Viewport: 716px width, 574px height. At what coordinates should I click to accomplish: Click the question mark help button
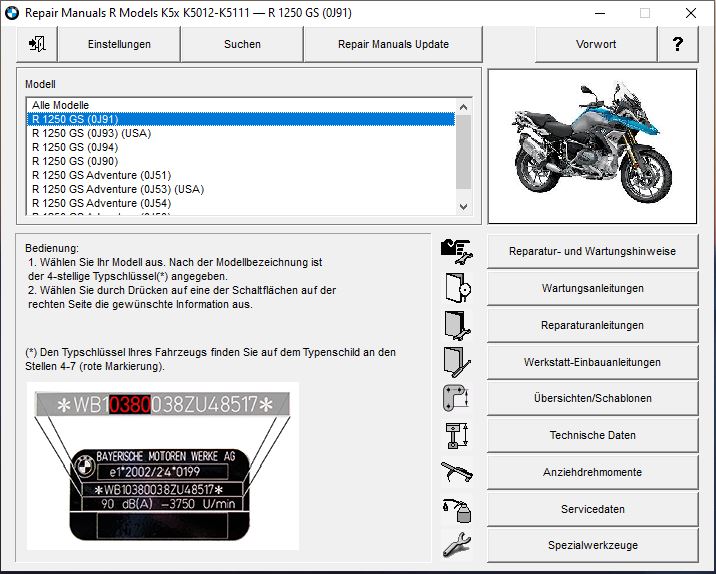click(678, 44)
